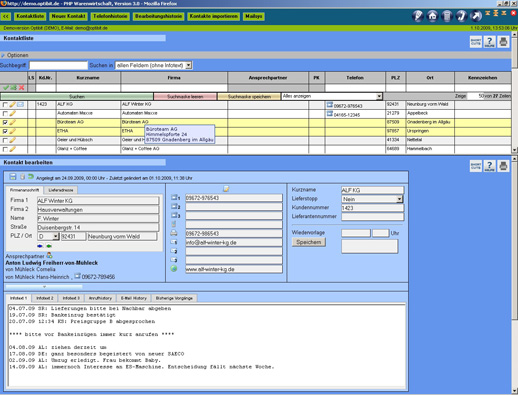Open Telefonhistorie menu item
This screenshot has width=518, height=395.
[110, 16]
